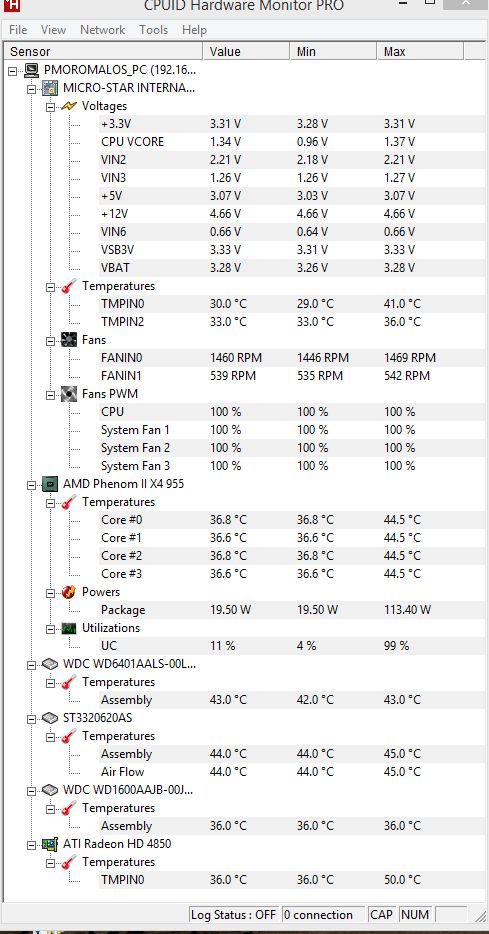Open the Network menu

(102, 30)
